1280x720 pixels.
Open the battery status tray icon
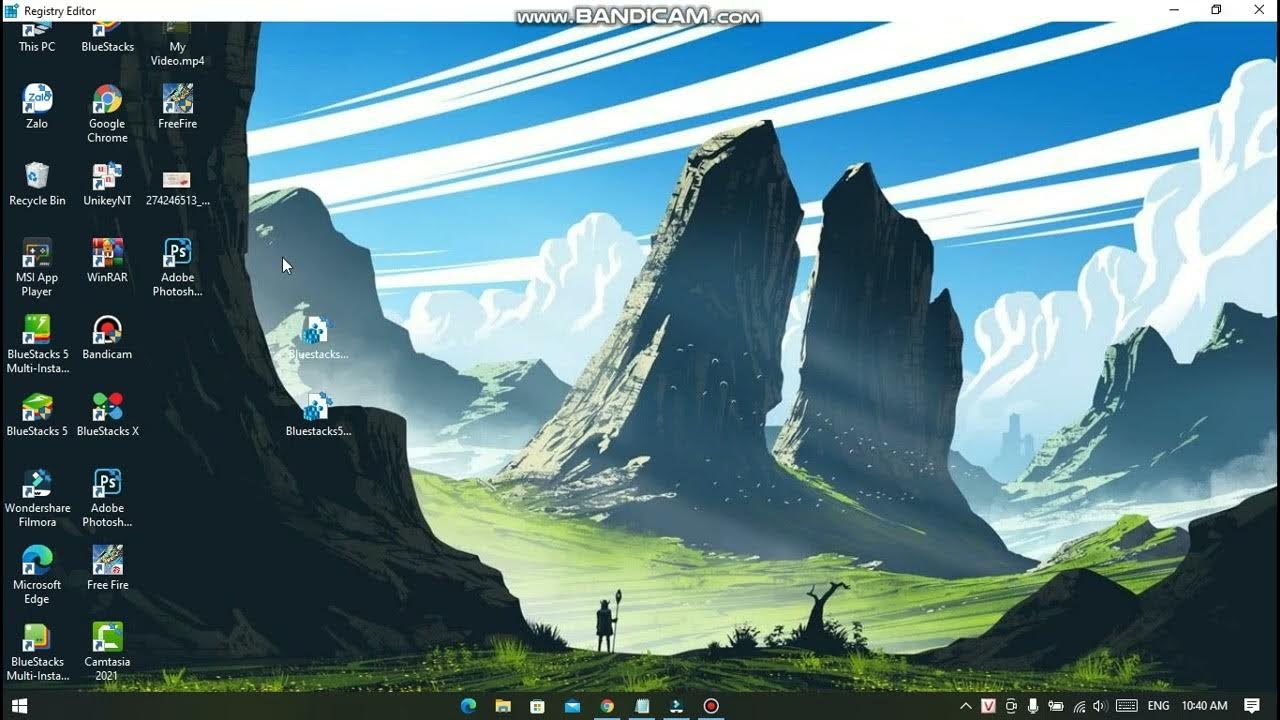coord(1056,706)
